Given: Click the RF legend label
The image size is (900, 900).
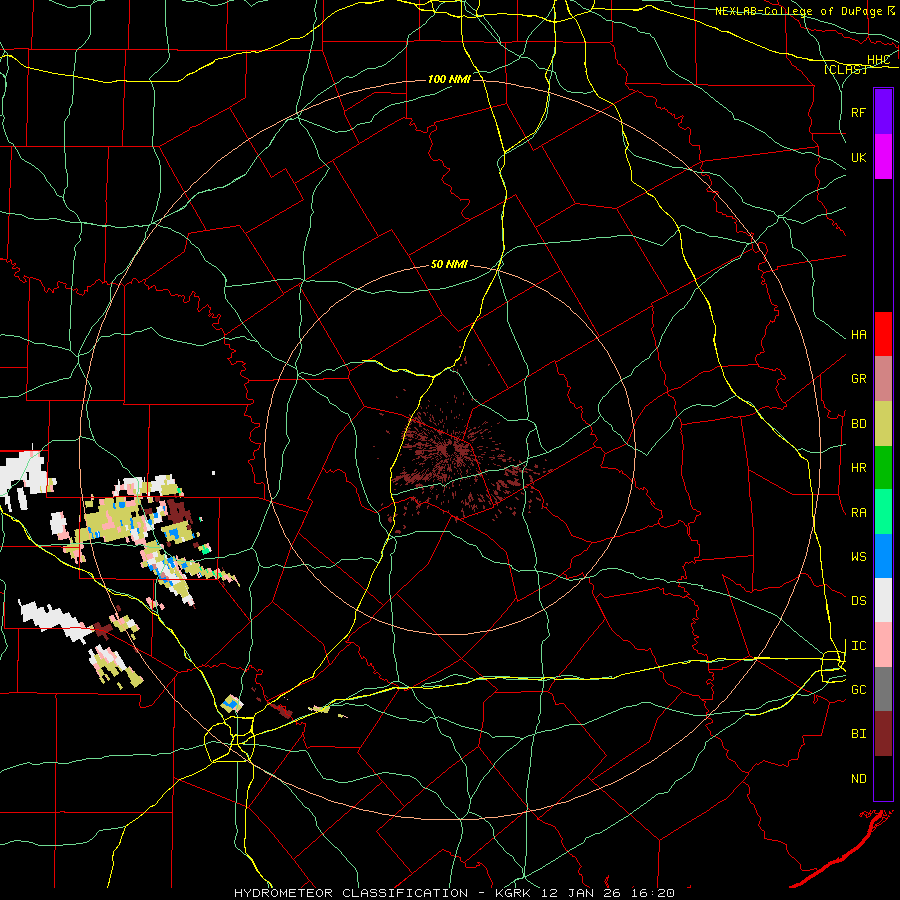Looking at the screenshot, I should pyautogui.click(x=858, y=112).
